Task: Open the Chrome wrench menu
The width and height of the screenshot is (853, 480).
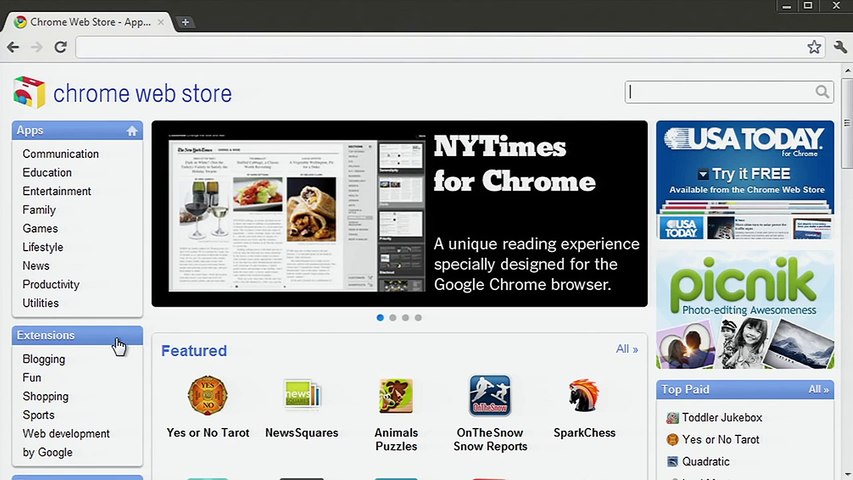Action: pyautogui.click(x=840, y=47)
